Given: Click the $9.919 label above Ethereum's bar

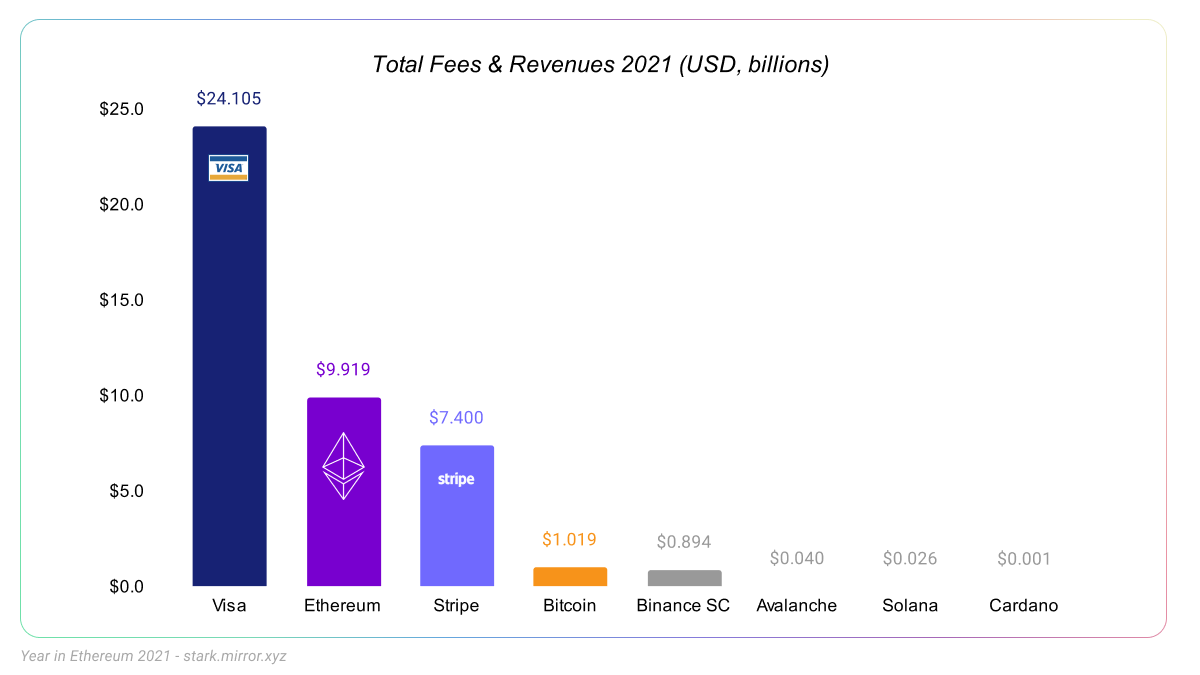Looking at the screenshot, I should coord(342,368).
